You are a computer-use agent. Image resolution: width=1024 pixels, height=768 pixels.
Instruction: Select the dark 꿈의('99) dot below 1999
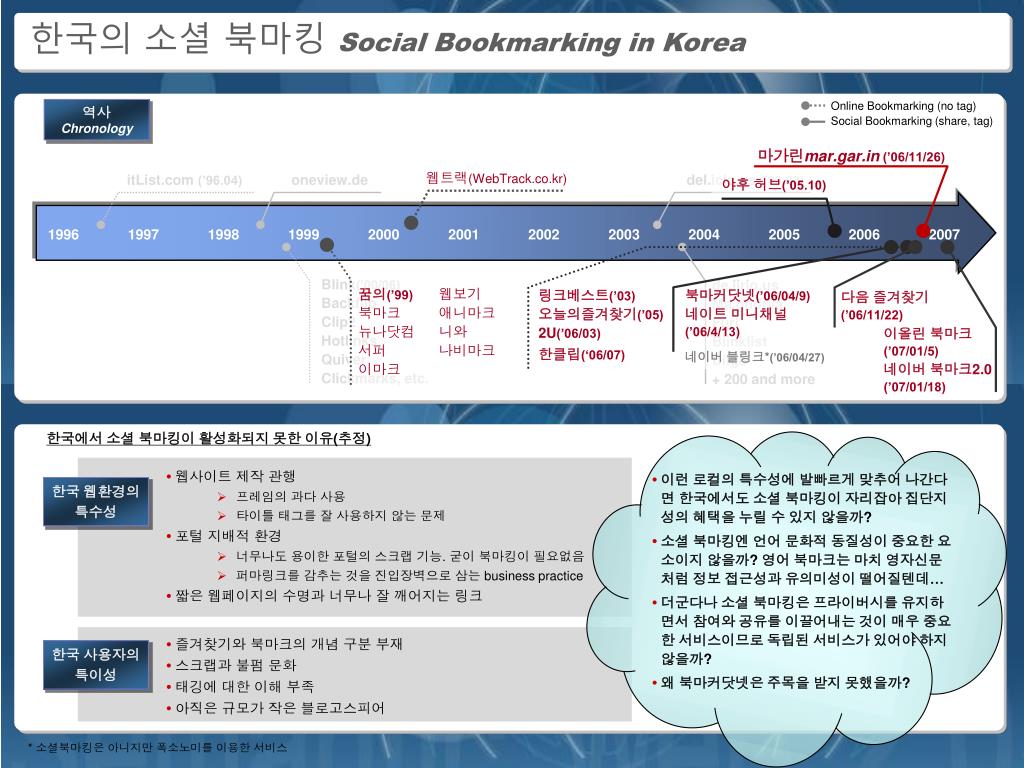point(327,245)
